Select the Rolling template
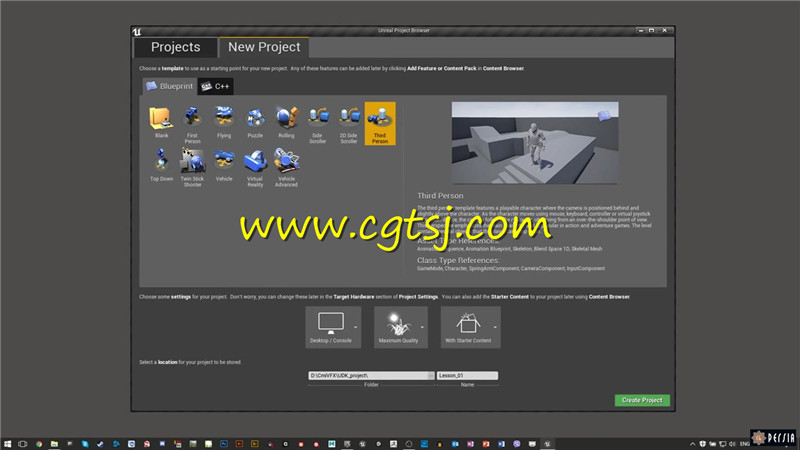The width and height of the screenshot is (800, 450). [x=286, y=122]
